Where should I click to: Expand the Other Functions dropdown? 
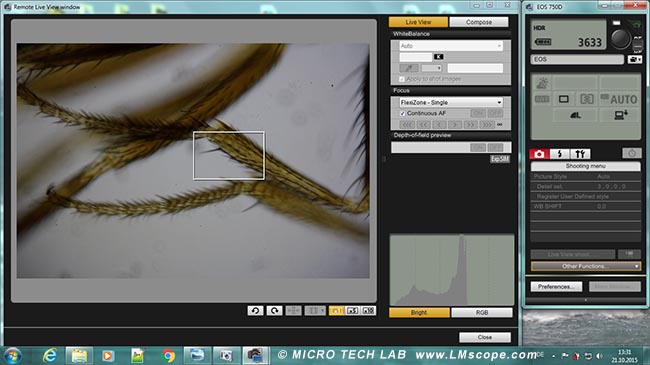click(x=586, y=266)
